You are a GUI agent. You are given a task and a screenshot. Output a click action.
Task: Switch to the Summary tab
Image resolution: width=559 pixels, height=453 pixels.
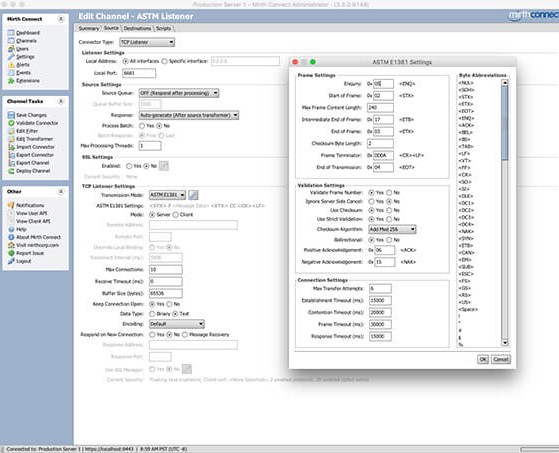(88, 29)
